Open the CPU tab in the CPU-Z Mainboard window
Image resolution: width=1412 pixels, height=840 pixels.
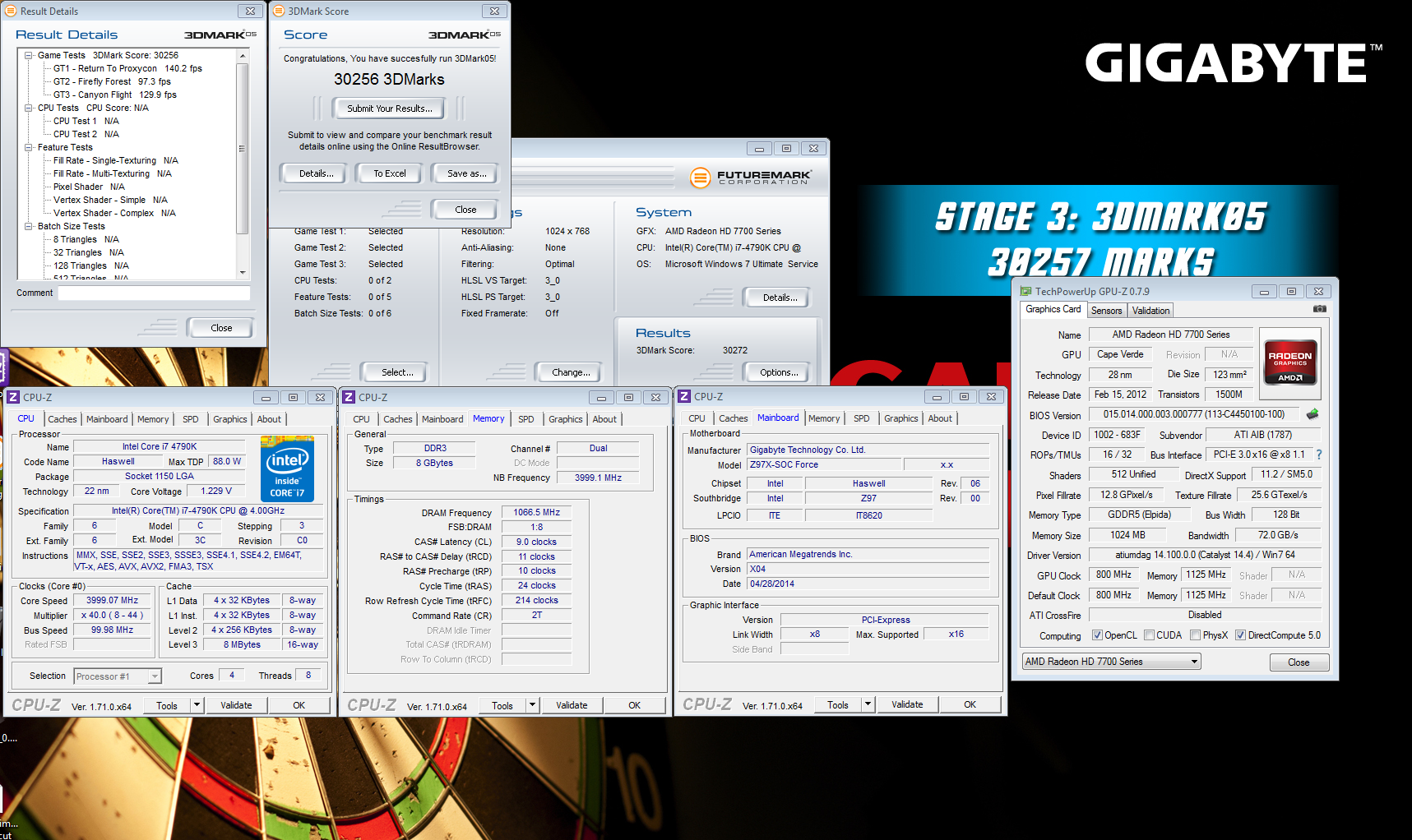click(697, 418)
